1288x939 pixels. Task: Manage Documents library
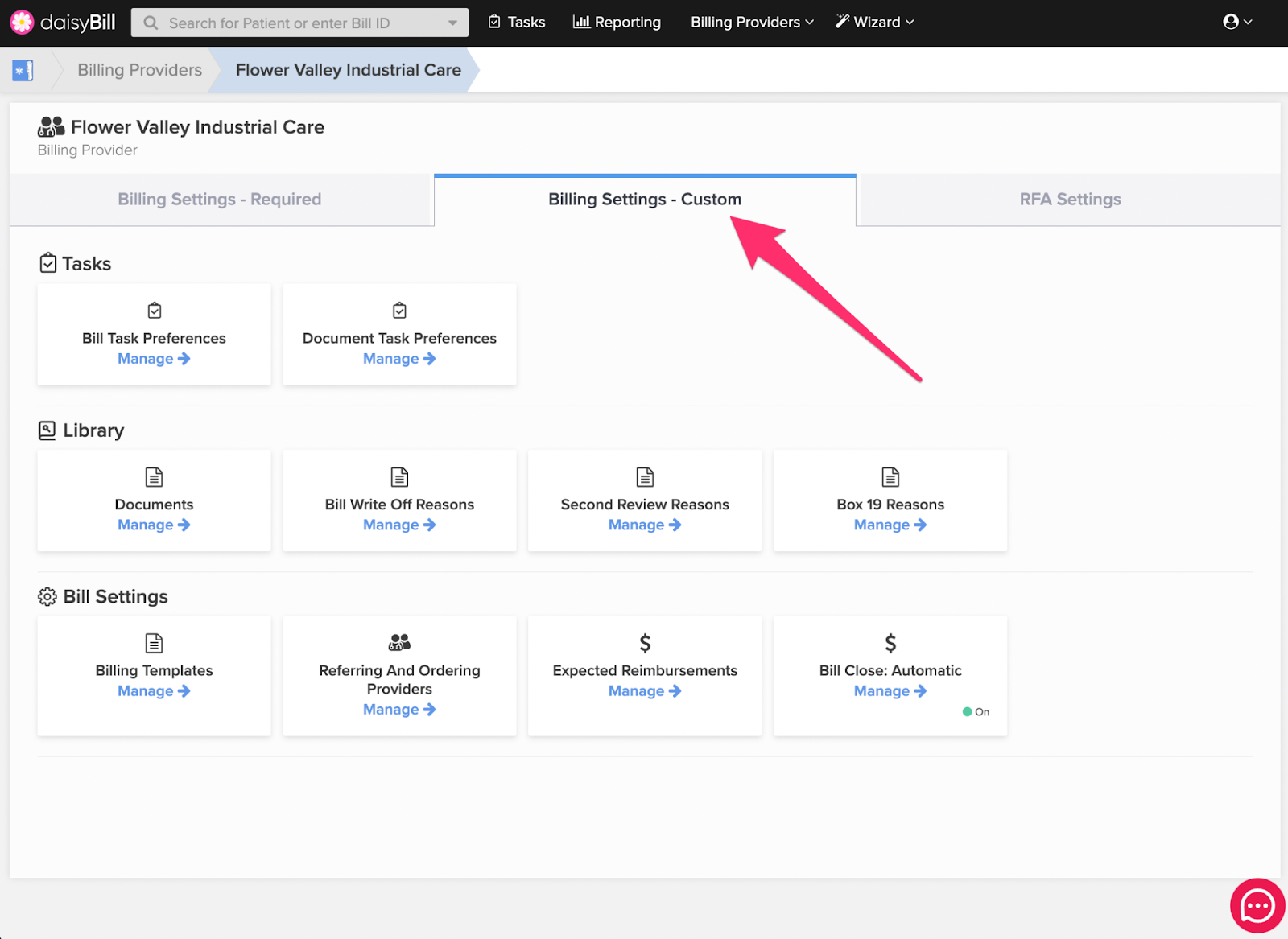(154, 525)
